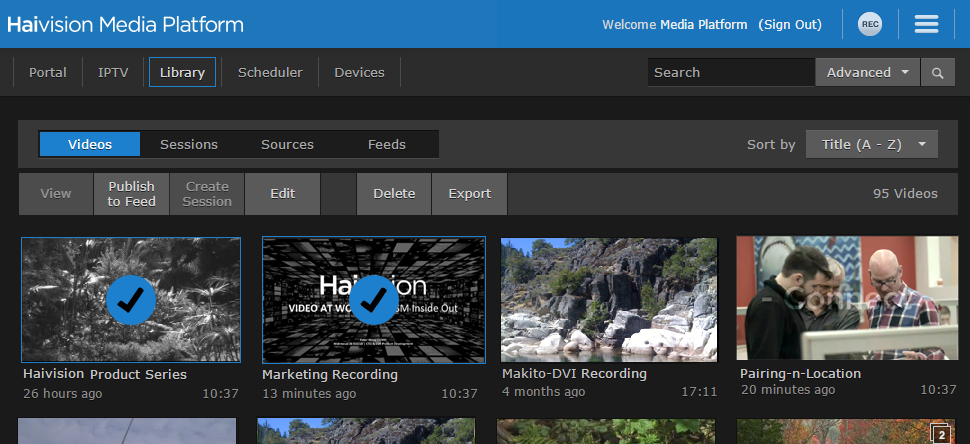Open the hamburger menu icon
This screenshot has width=970, height=444.
point(926,24)
